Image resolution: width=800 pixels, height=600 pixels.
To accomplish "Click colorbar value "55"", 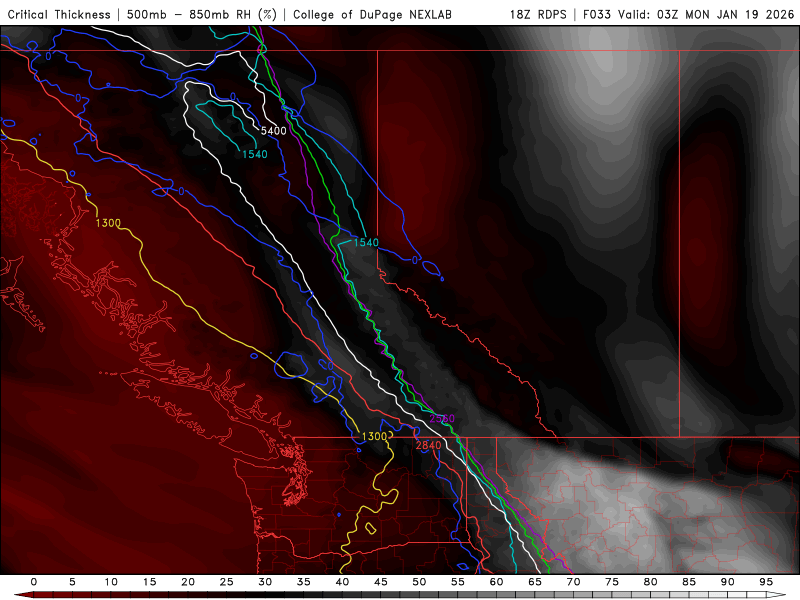I will (x=458, y=582).
